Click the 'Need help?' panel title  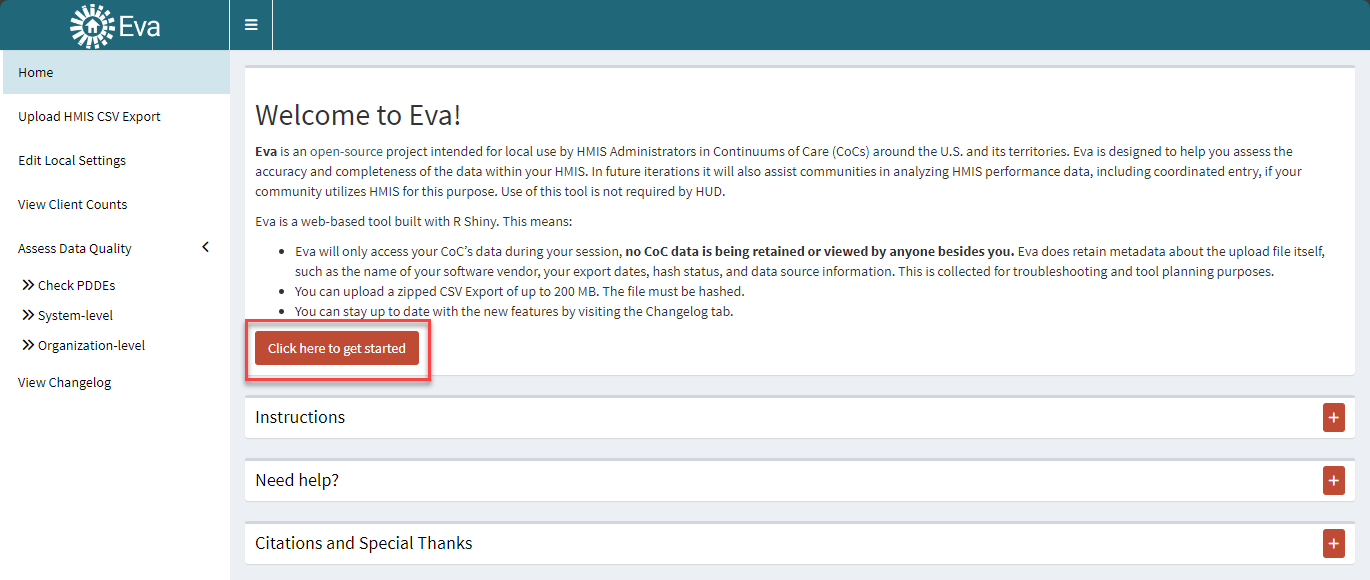pos(297,480)
